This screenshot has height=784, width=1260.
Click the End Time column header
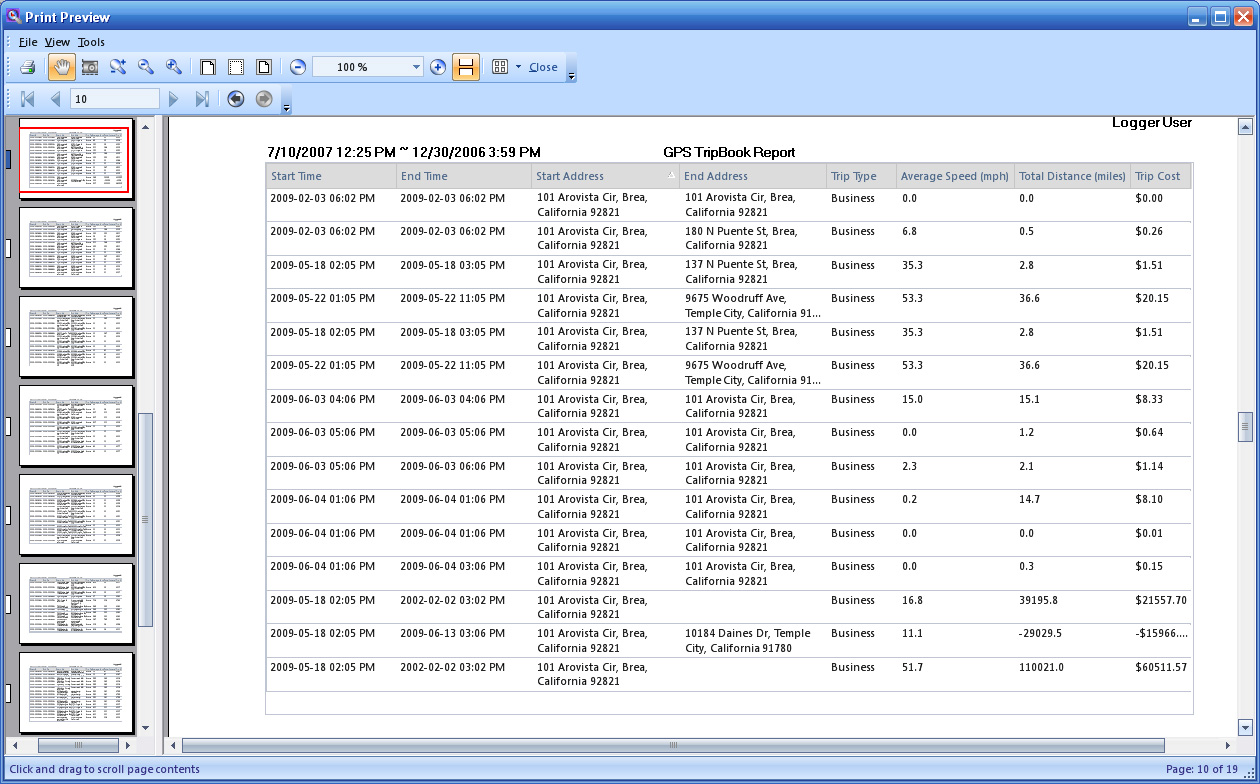464,176
